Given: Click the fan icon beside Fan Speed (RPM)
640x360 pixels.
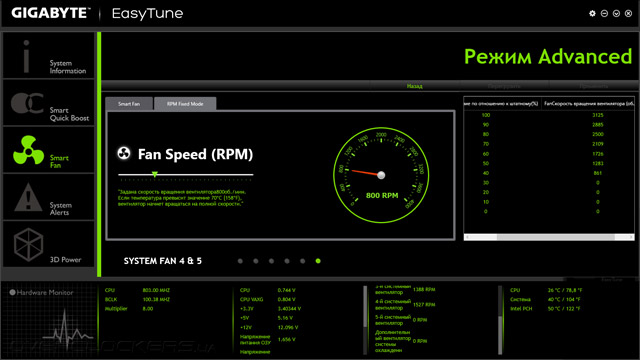Looking at the screenshot, I should point(124,153).
